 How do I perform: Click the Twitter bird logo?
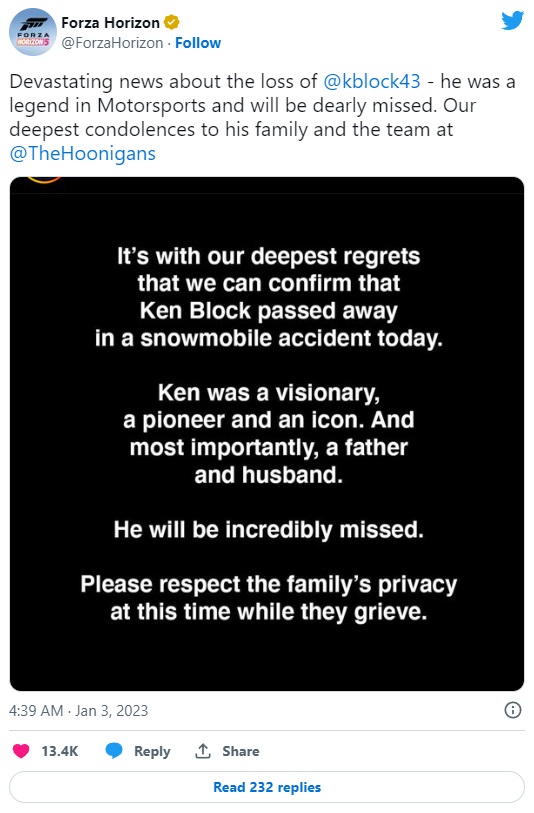(x=512, y=21)
